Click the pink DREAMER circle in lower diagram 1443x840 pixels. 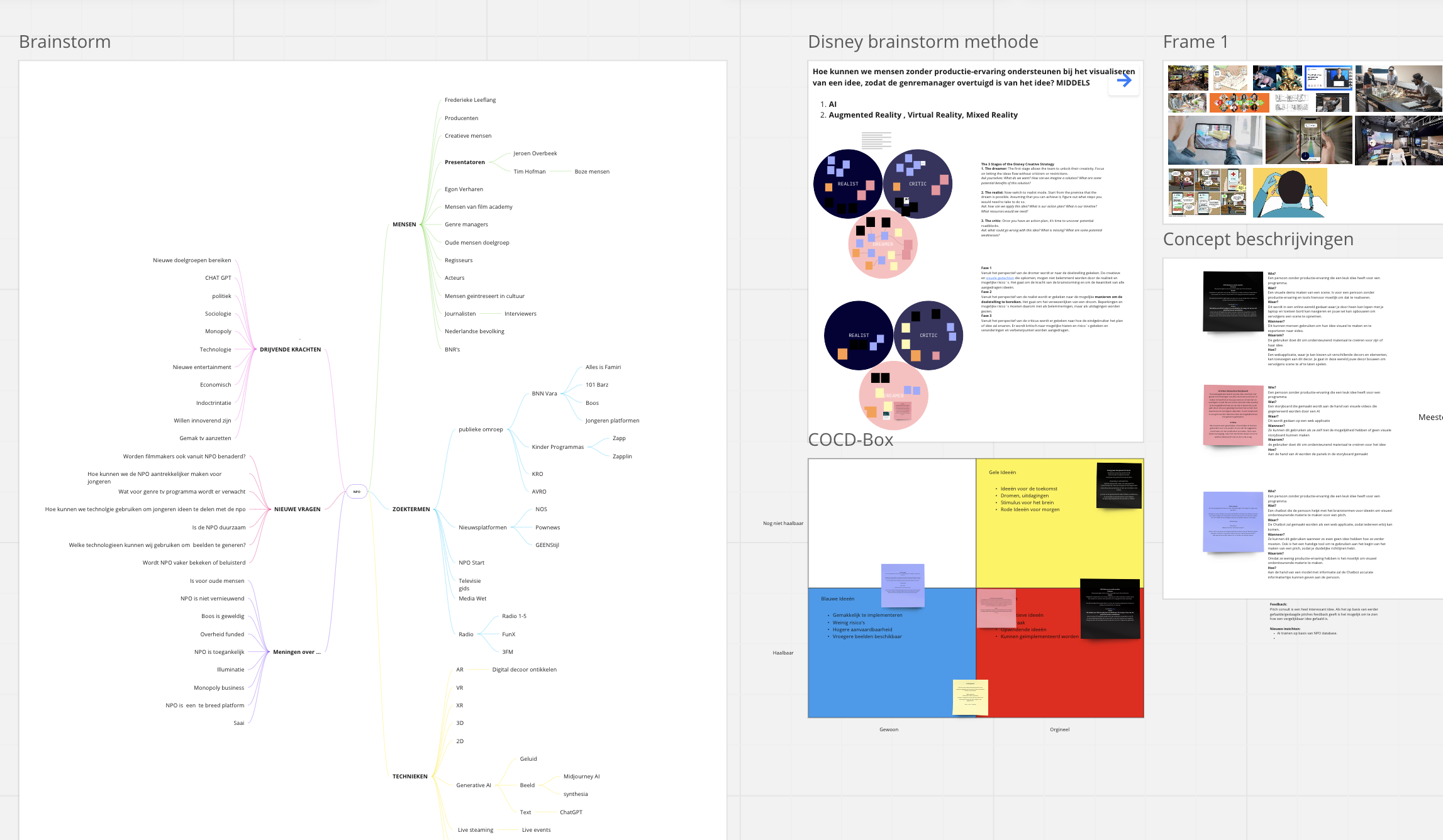[x=893, y=395]
